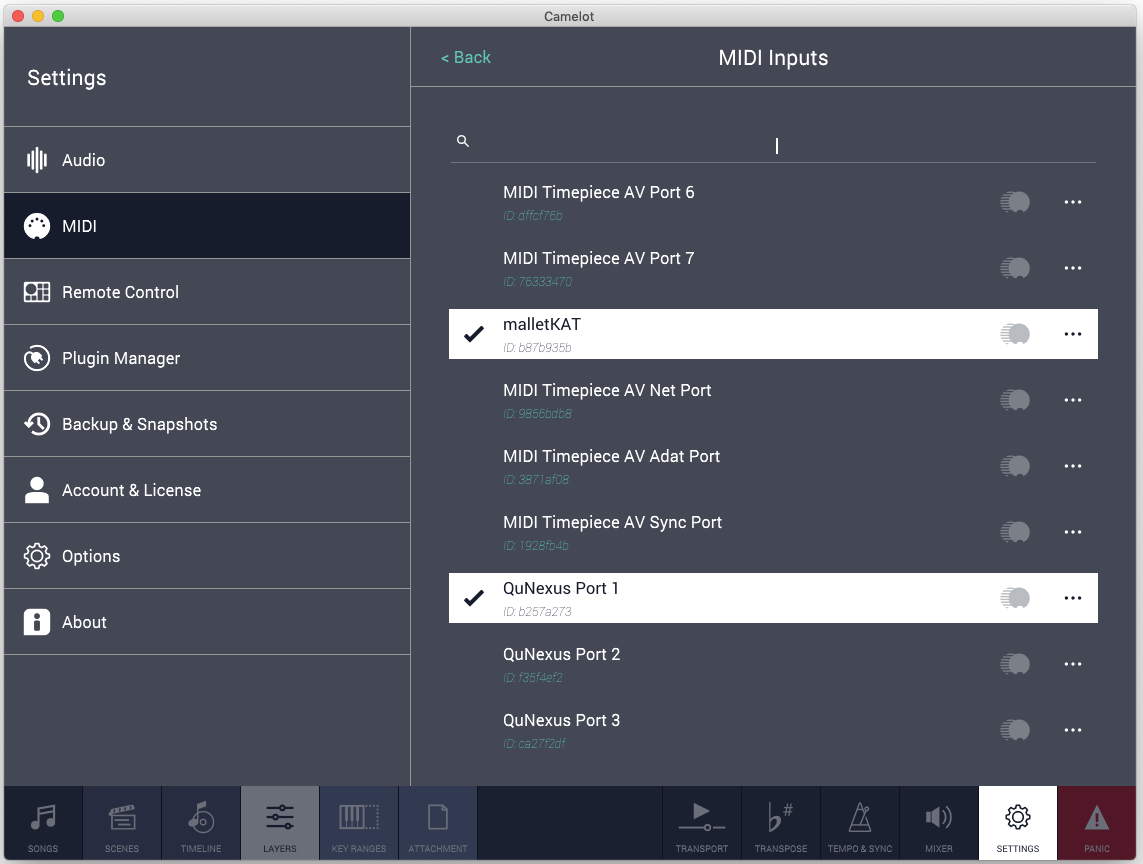
Task: Trigger the Panic button
Action: click(1096, 822)
